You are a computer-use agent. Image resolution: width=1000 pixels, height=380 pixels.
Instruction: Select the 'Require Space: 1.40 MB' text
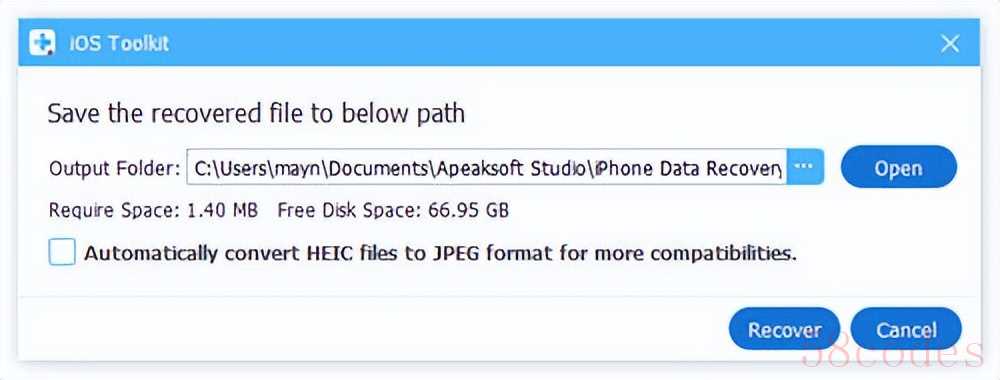click(154, 210)
